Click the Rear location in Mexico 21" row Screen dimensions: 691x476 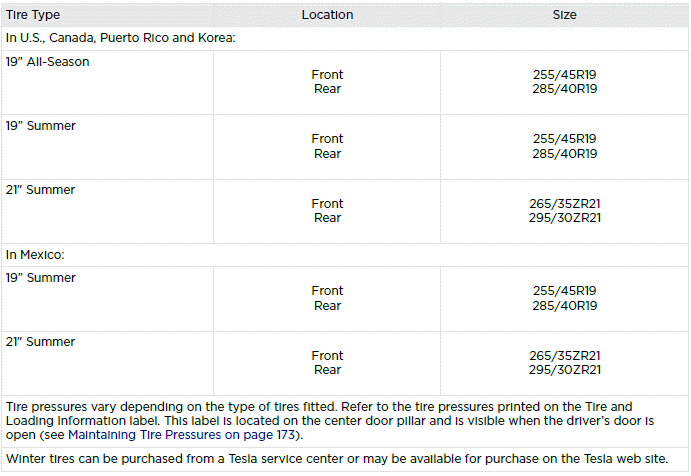point(327,370)
